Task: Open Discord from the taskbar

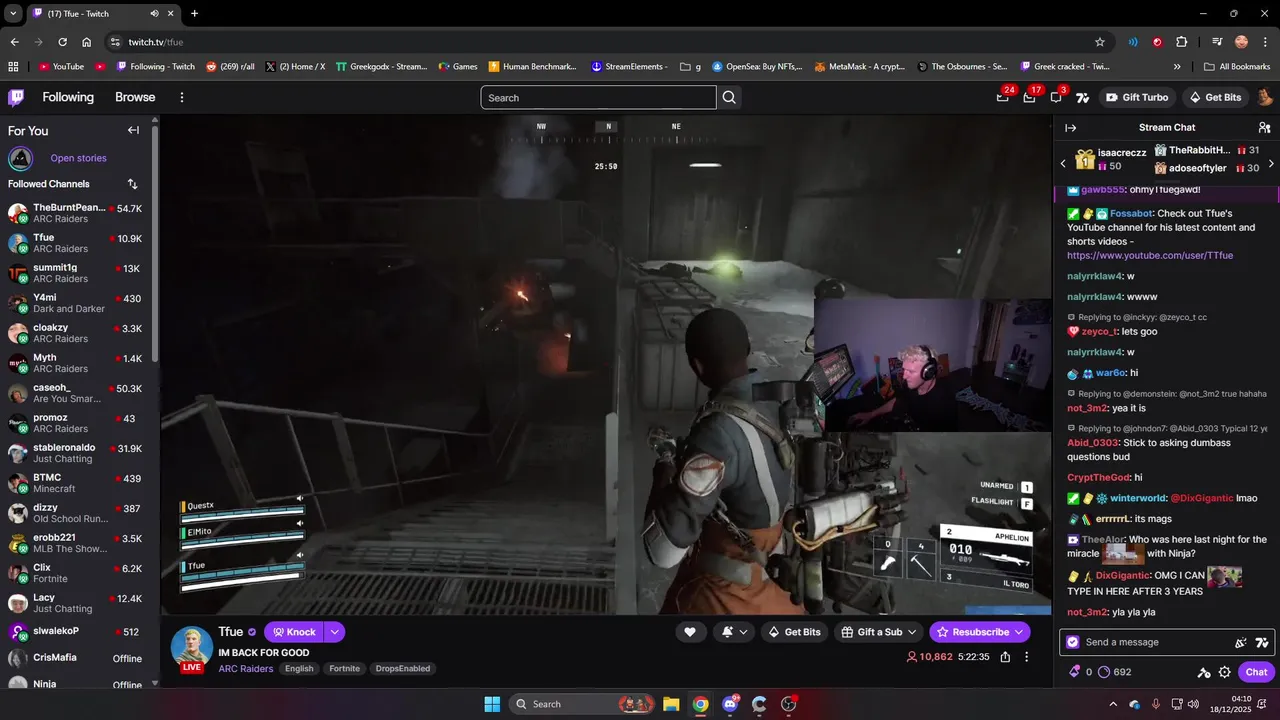Action: coord(730,704)
